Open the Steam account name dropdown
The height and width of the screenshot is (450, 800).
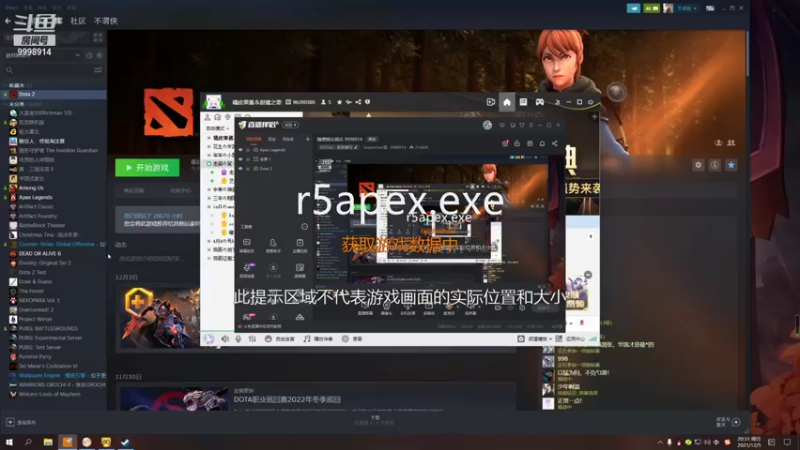point(687,8)
